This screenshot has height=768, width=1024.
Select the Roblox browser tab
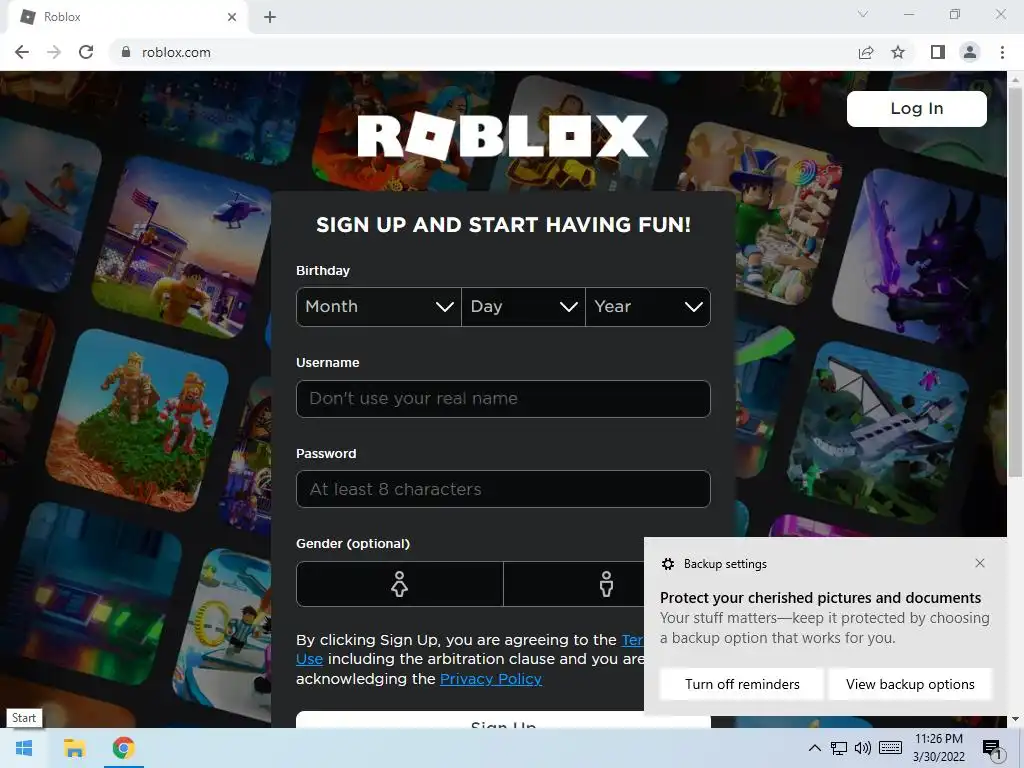tap(128, 18)
